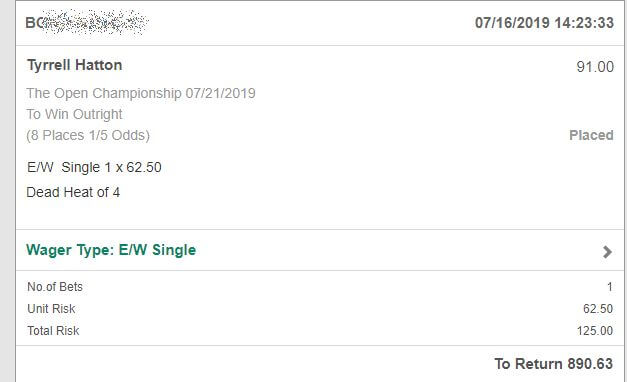The width and height of the screenshot is (627, 382).
Task: Click the blurred bet reference ID
Action: [x=87, y=22]
